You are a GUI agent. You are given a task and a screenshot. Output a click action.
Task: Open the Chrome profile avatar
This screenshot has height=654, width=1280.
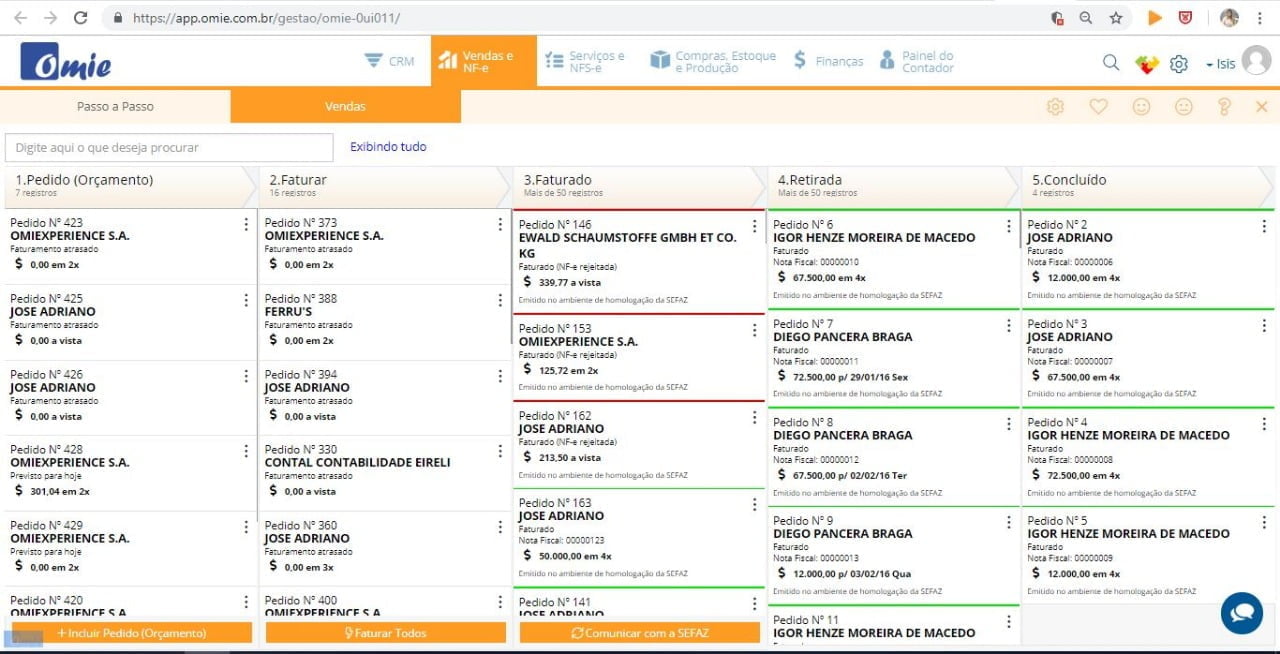(x=1229, y=18)
